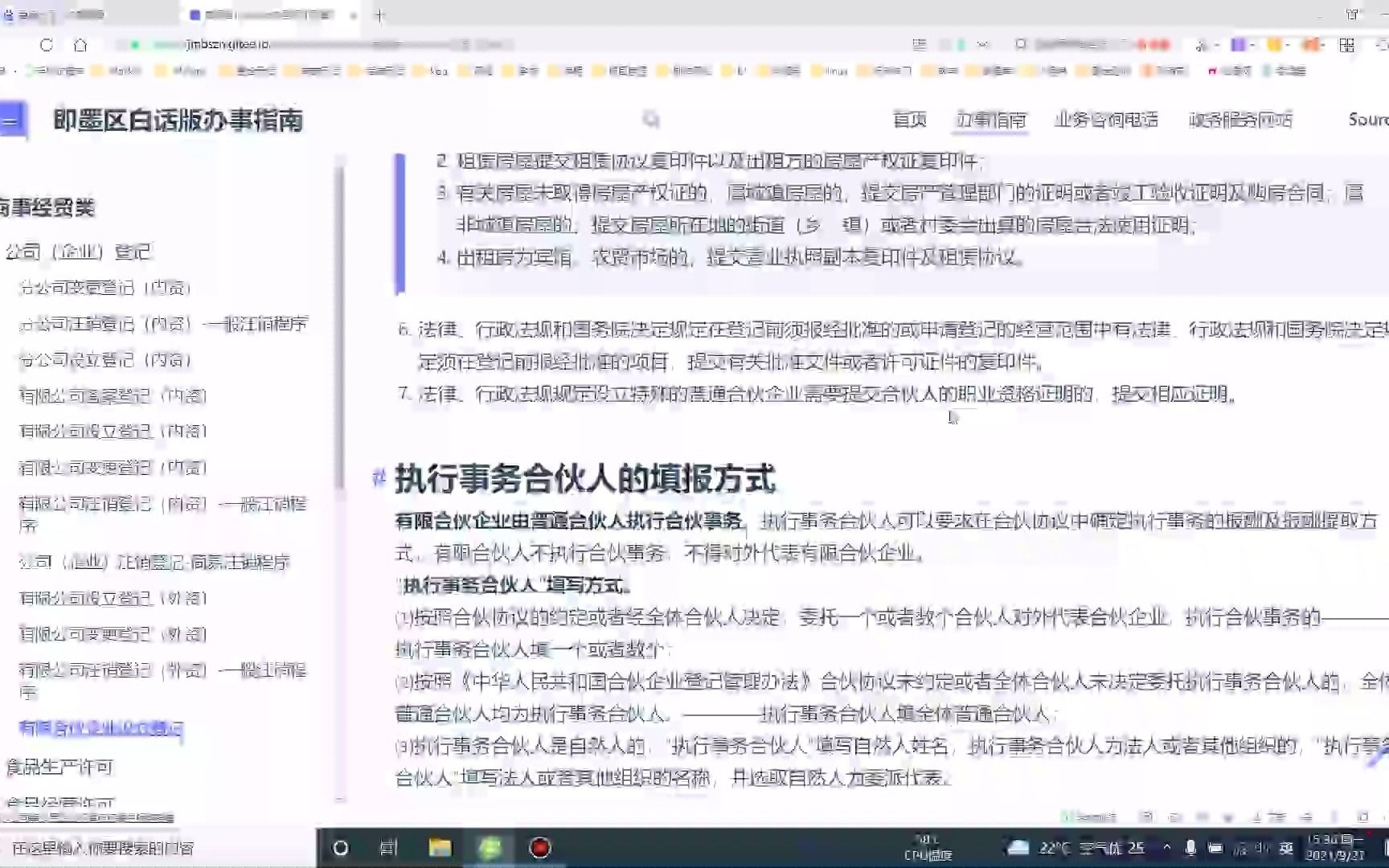Open File Explorer from the taskbar
The height and width of the screenshot is (868, 1389).
(x=440, y=848)
